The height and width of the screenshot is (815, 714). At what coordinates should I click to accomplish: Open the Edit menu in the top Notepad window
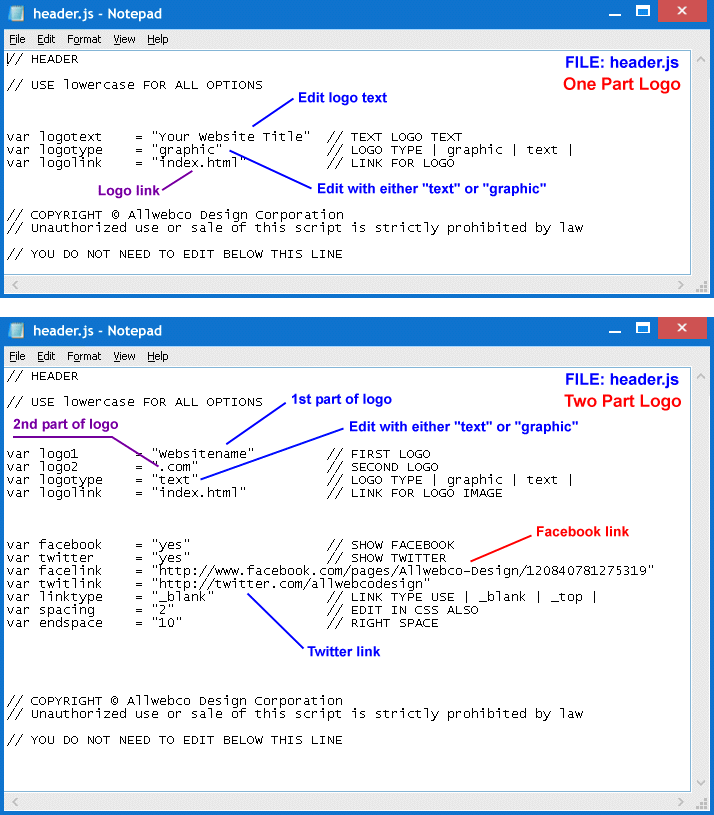tap(46, 39)
